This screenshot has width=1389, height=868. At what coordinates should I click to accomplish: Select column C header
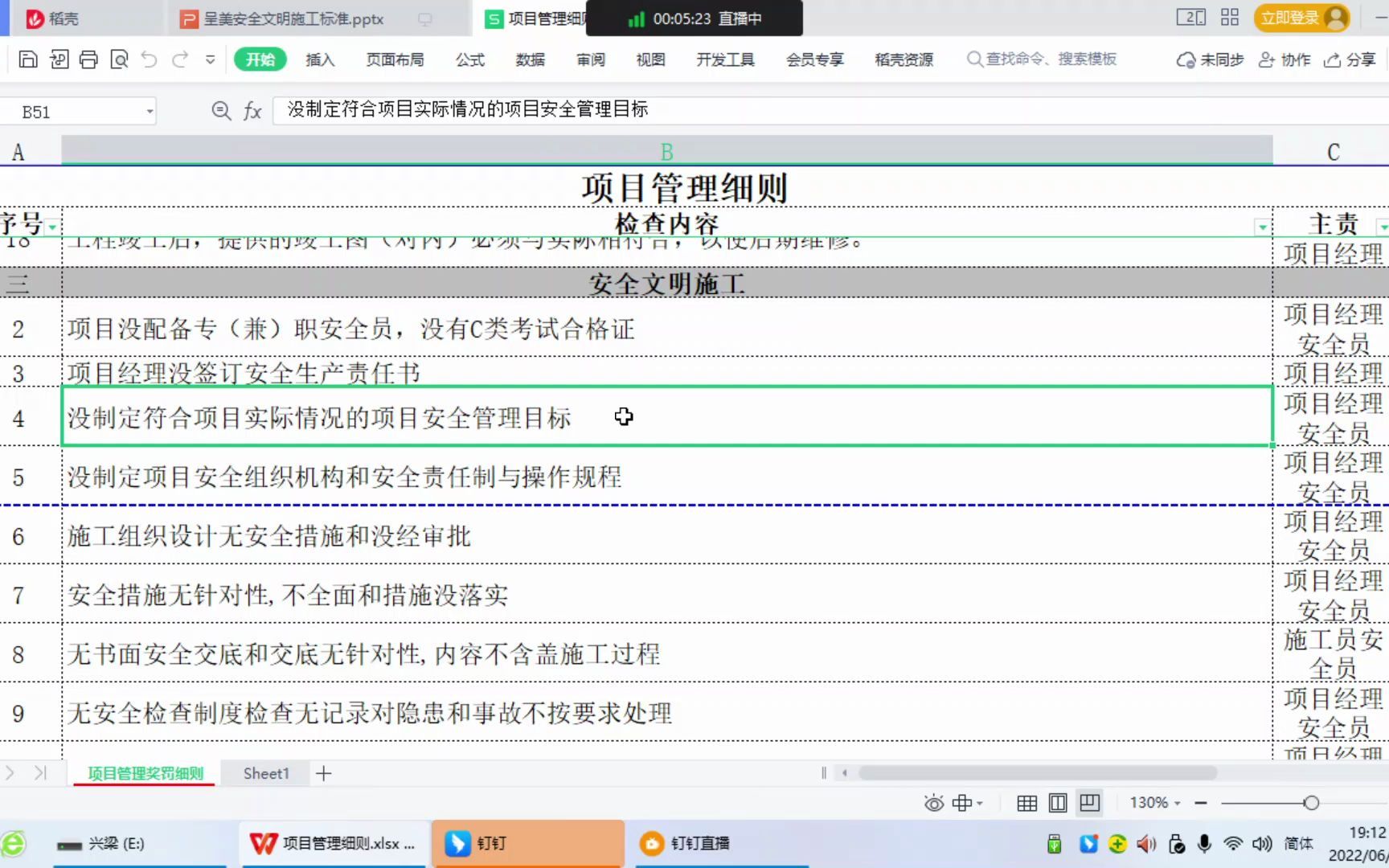(1333, 151)
